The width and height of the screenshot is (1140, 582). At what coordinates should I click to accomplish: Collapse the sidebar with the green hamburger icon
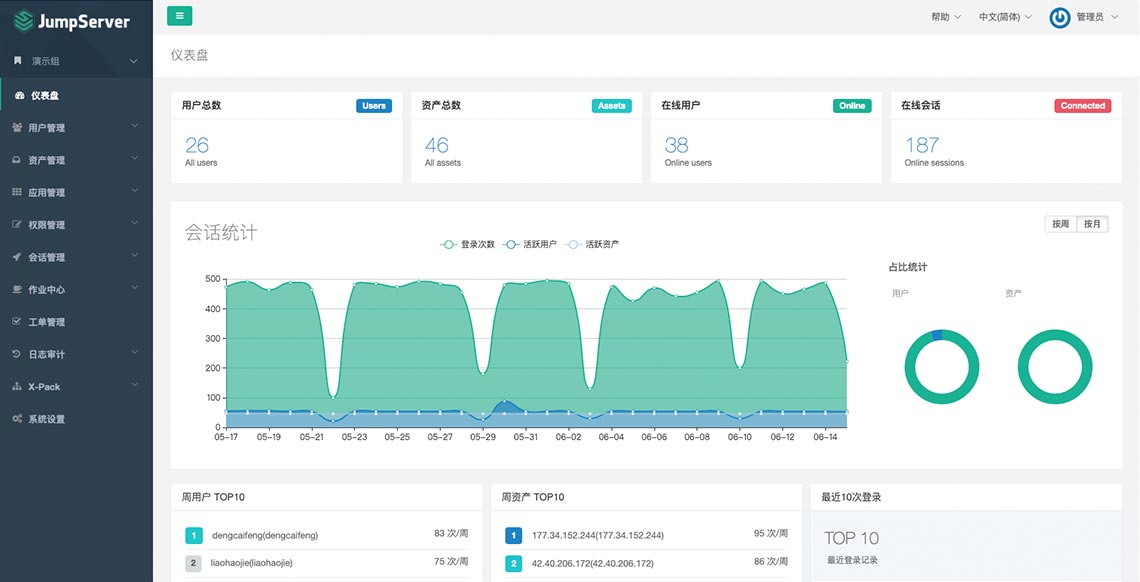[x=179, y=16]
